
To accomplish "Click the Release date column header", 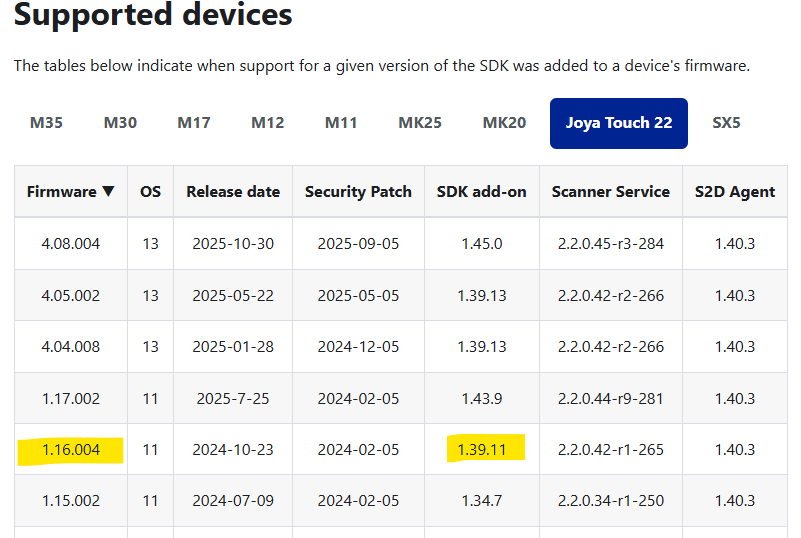I will pos(233,192).
